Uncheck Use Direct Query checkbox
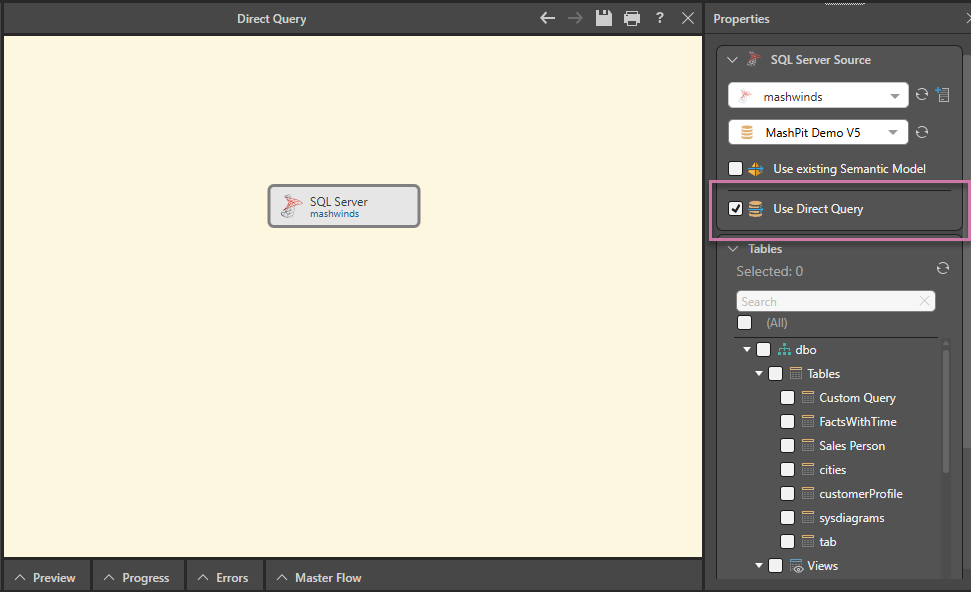The width and height of the screenshot is (971, 592). 736,209
